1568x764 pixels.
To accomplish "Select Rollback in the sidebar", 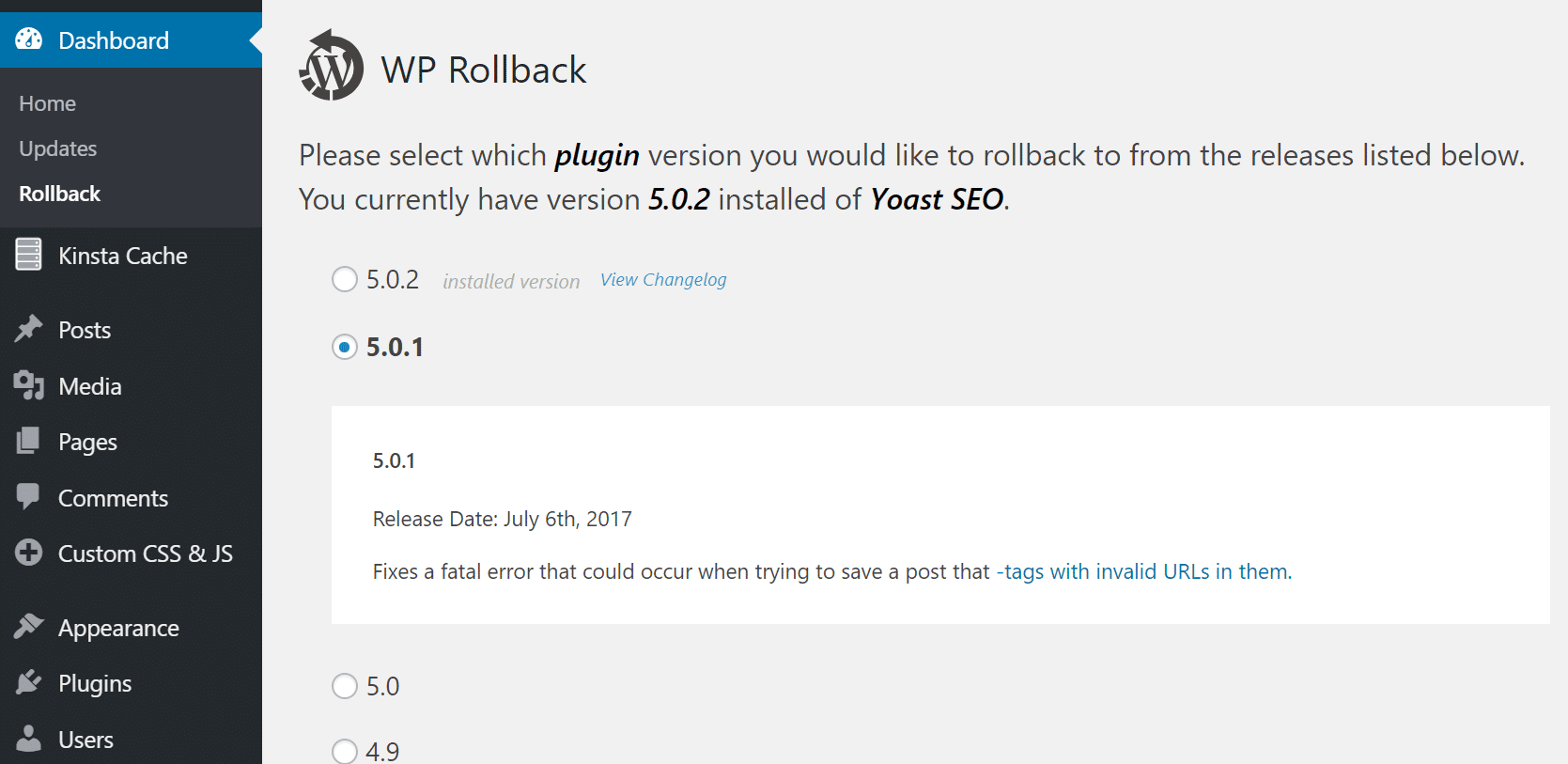I will 59,194.
